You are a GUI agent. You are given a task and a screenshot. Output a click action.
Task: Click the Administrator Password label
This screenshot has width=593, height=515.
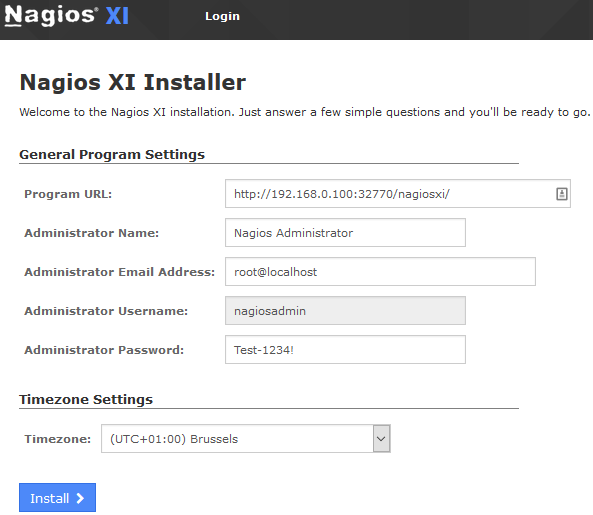[x=104, y=350]
